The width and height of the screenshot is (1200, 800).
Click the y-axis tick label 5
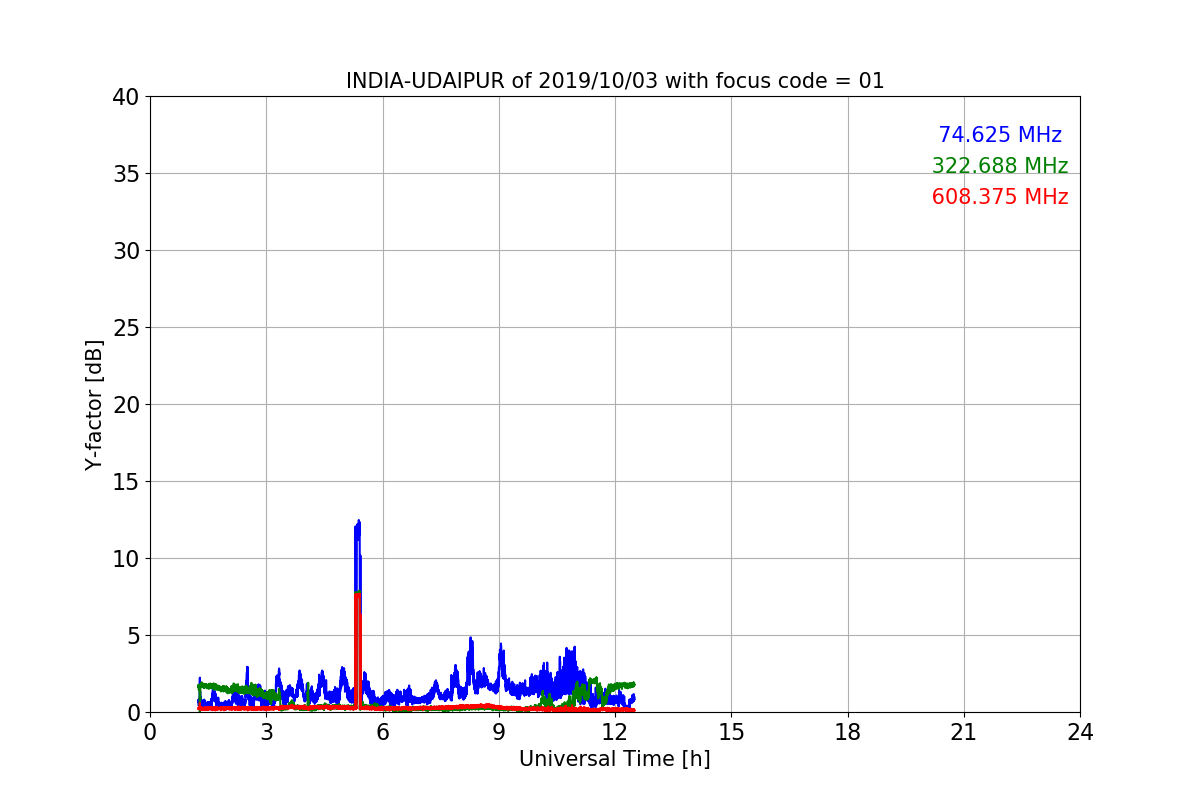(133, 636)
